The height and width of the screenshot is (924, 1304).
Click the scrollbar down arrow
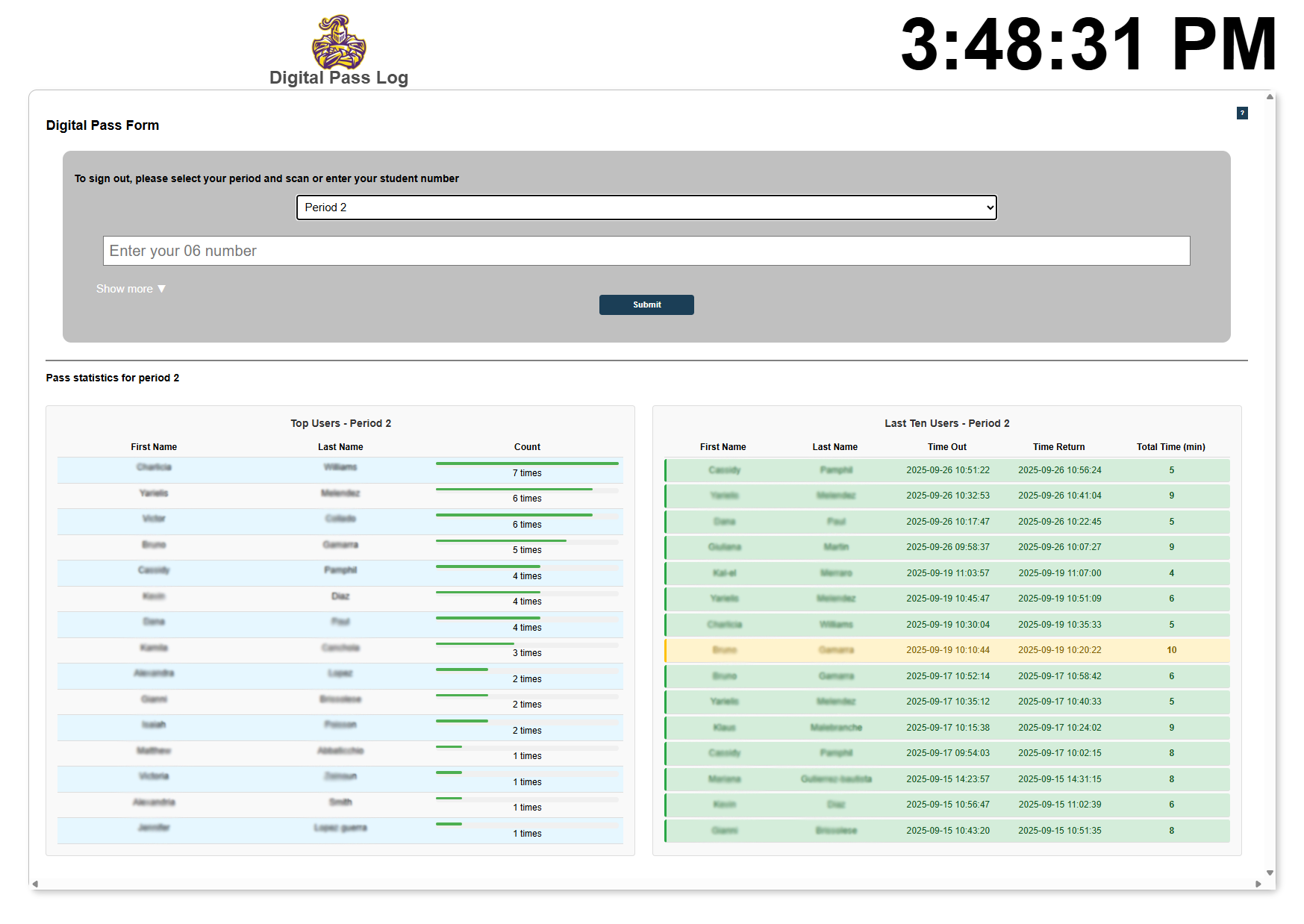pyautogui.click(x=1270, y=871)
